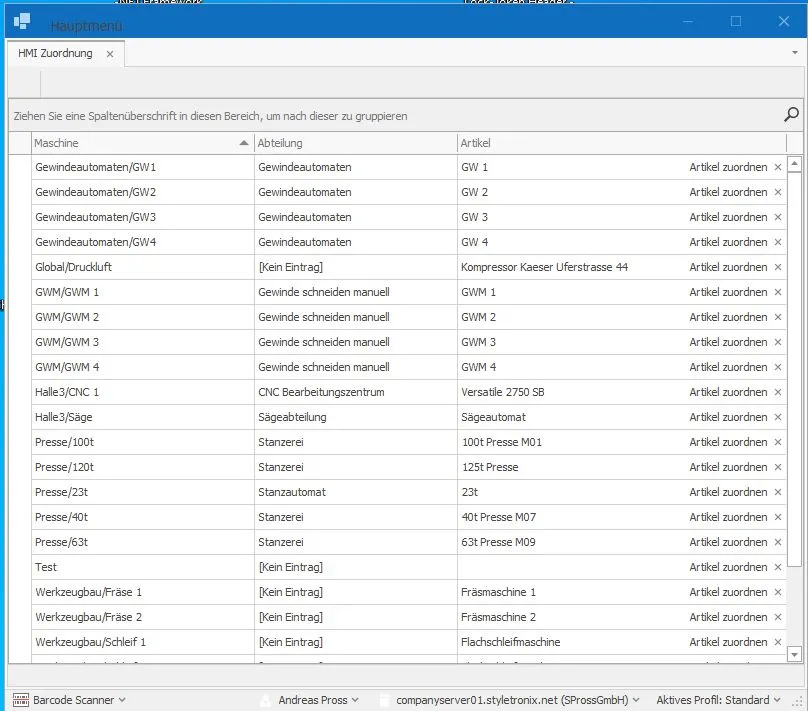808x711 pixels.
Task: Click the scrollbar down arrow of the grid
Action: (794, 654)
